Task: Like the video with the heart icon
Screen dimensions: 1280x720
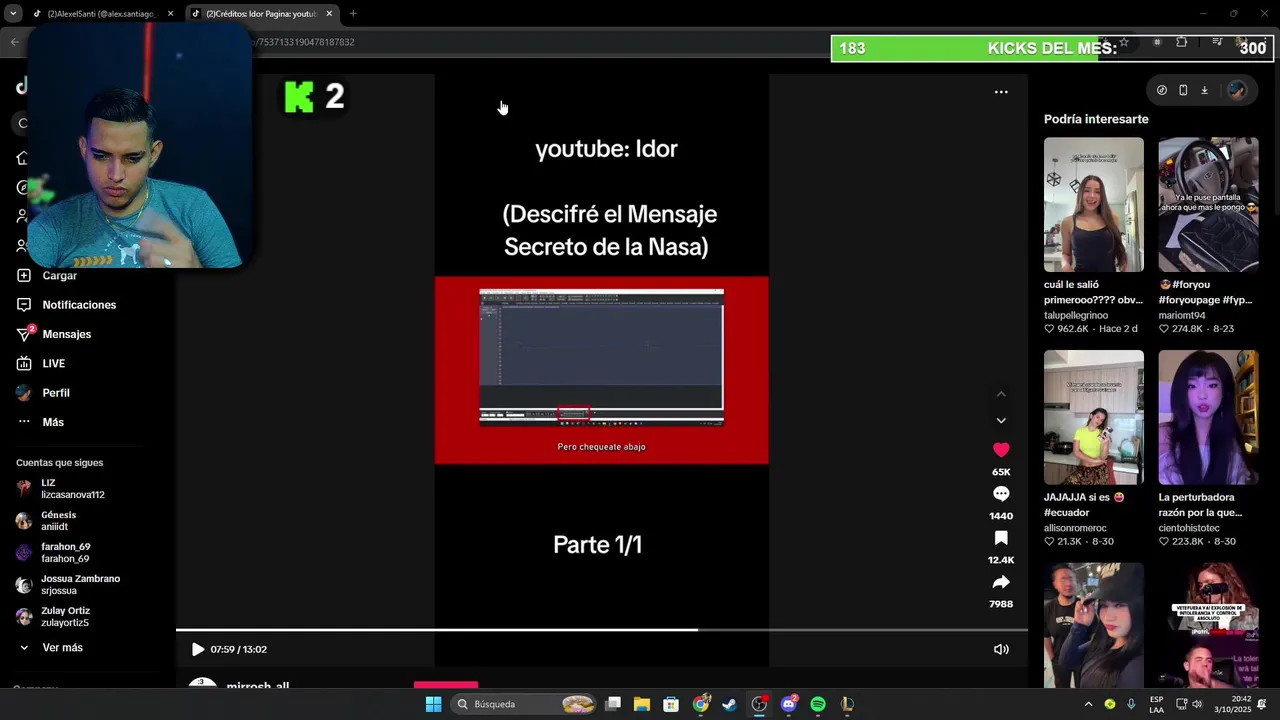Action: tap(1001, 450)
